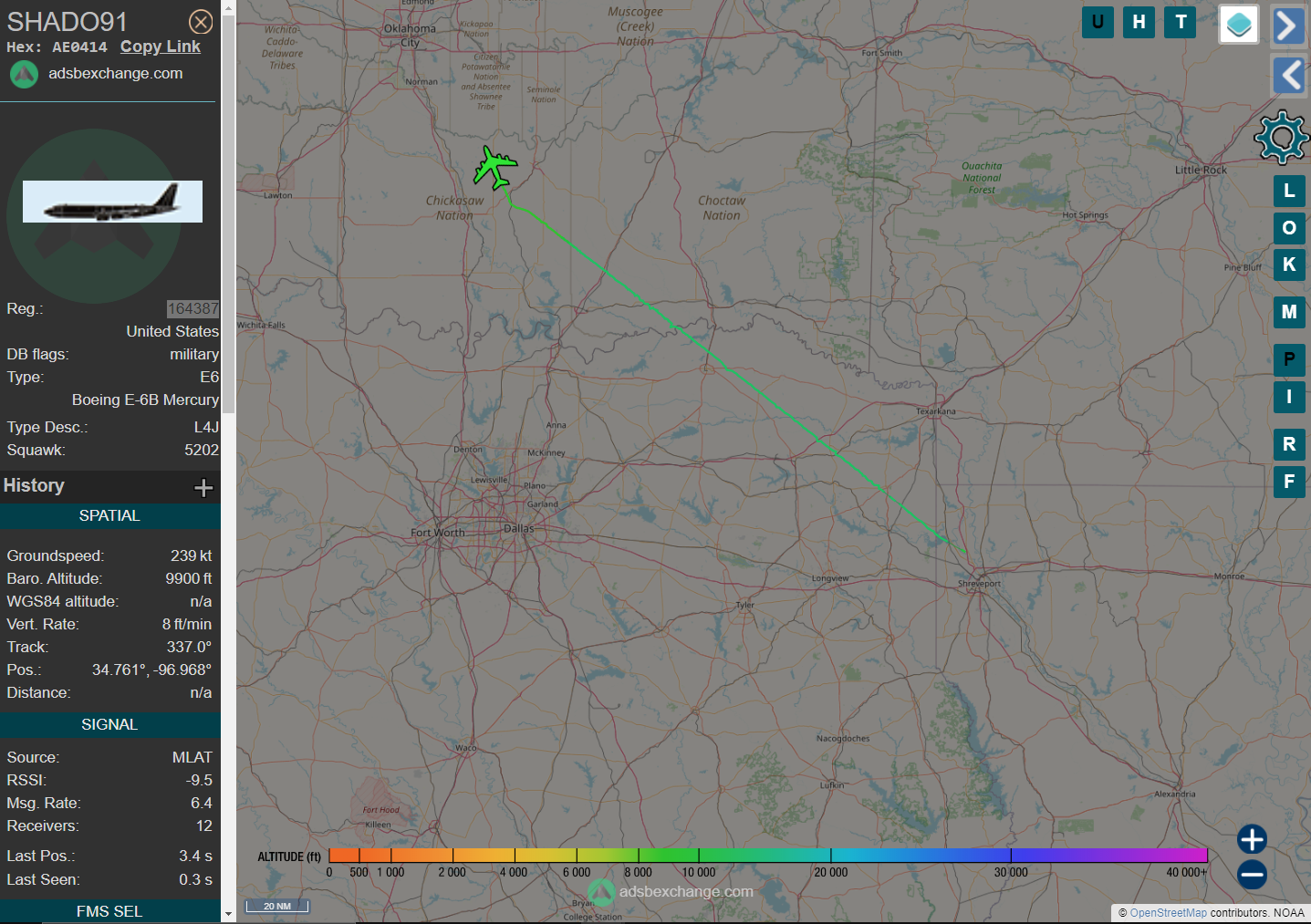The image size is (1311, 924).
Task: Toggle the U map button
Action: pos(1098,22)
